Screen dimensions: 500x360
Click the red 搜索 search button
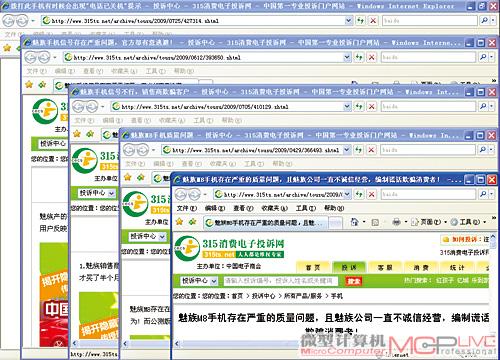click(353, 281)
